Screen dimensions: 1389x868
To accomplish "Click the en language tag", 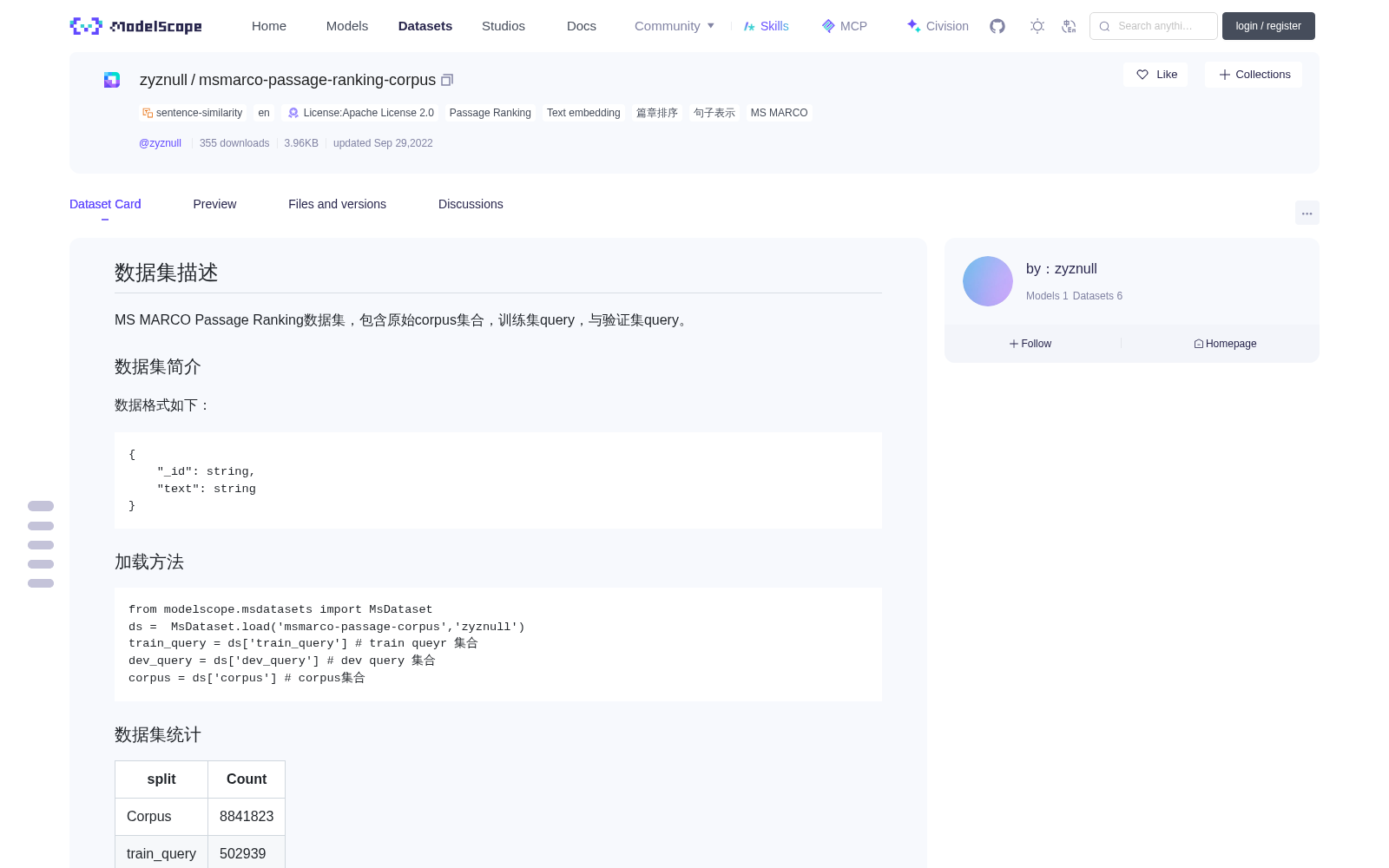I will [264, 113].
